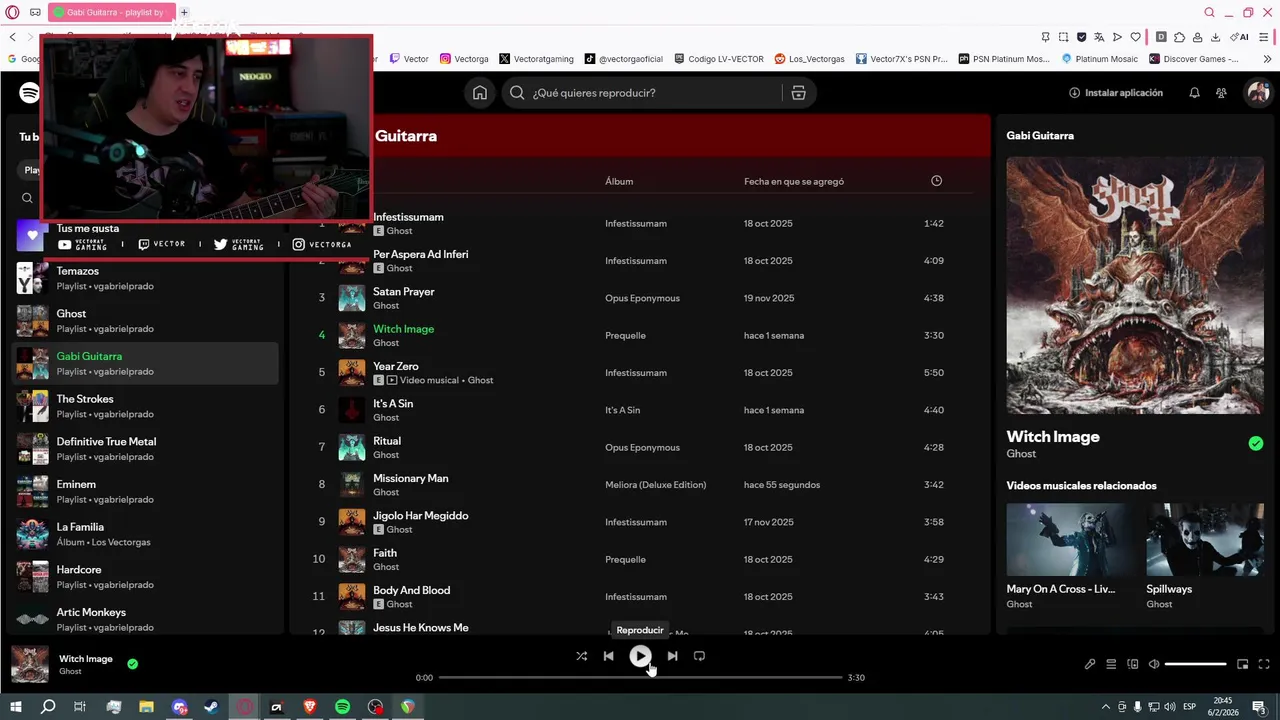Open Temazos playlist in library

point(146,278)
